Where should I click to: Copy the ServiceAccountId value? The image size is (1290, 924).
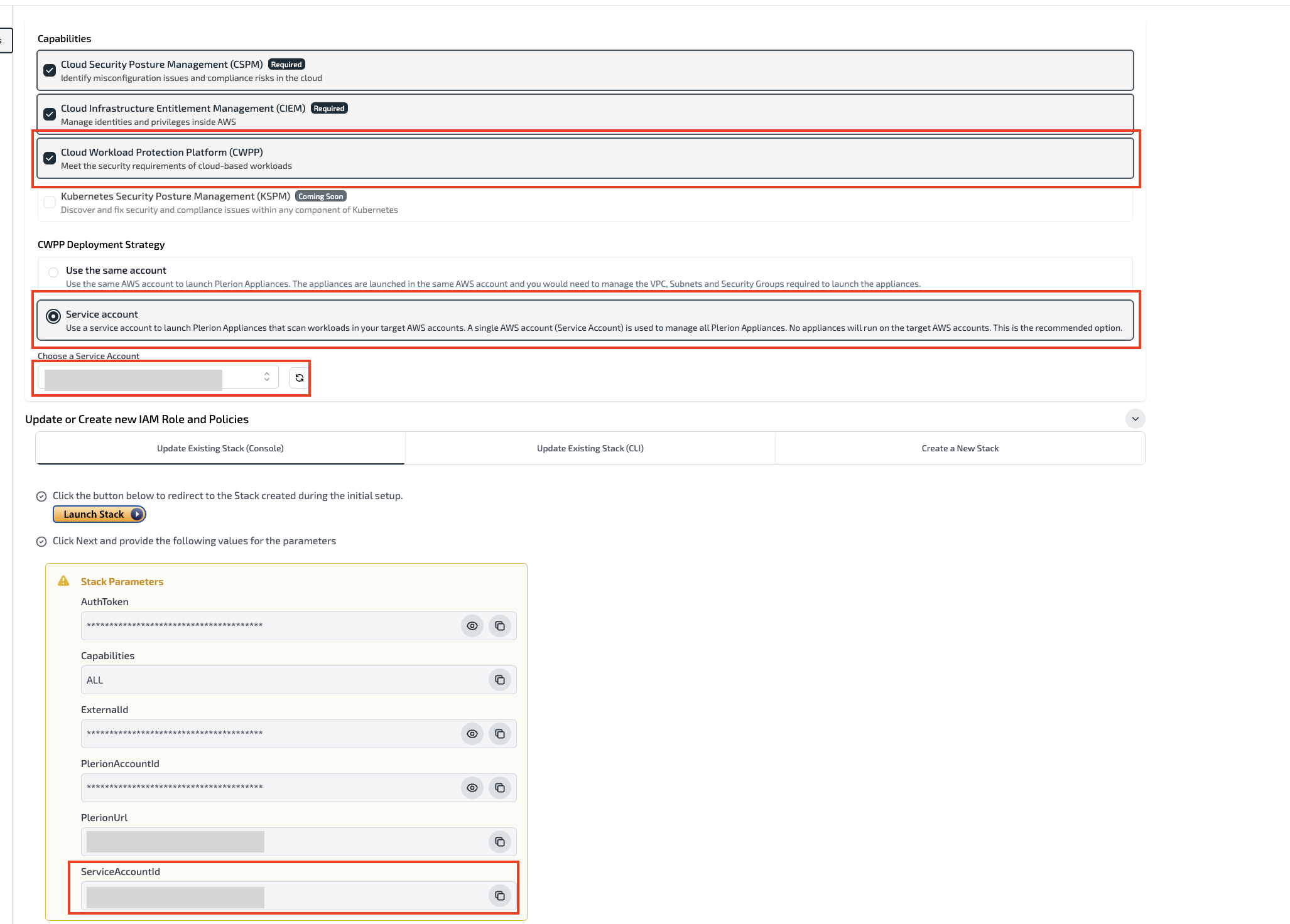coord(500,896)
